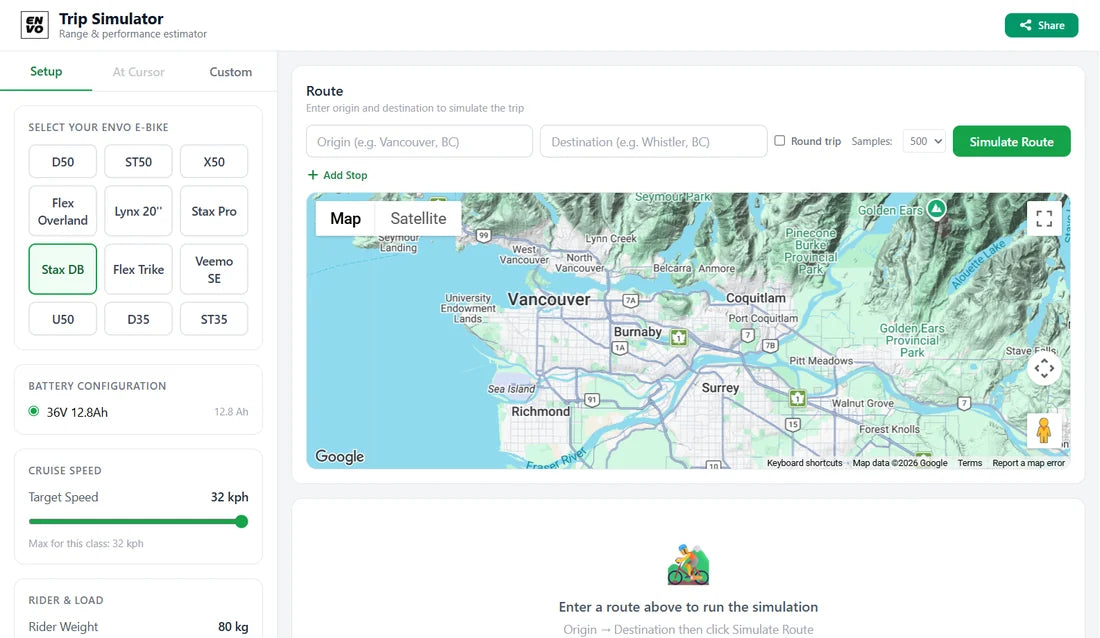Screen dimensions: 1100x638
Task: Select the ST35 e-bike
Action: pyautogui.click(x=214, y=319)
